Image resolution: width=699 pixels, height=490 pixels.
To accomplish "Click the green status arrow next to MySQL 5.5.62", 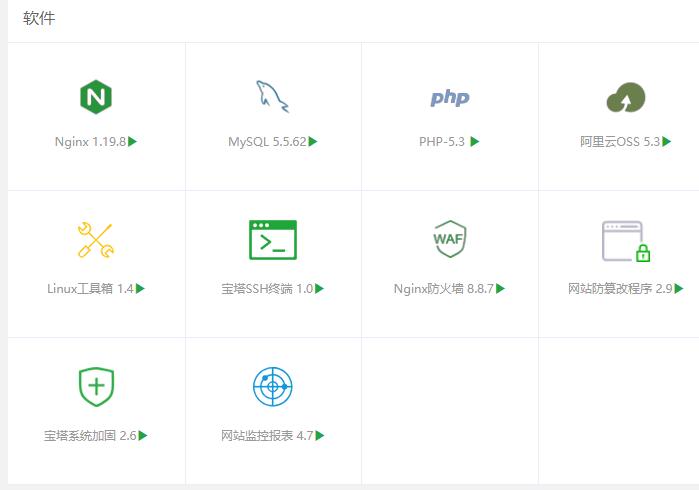I will (x=313, y=142).
